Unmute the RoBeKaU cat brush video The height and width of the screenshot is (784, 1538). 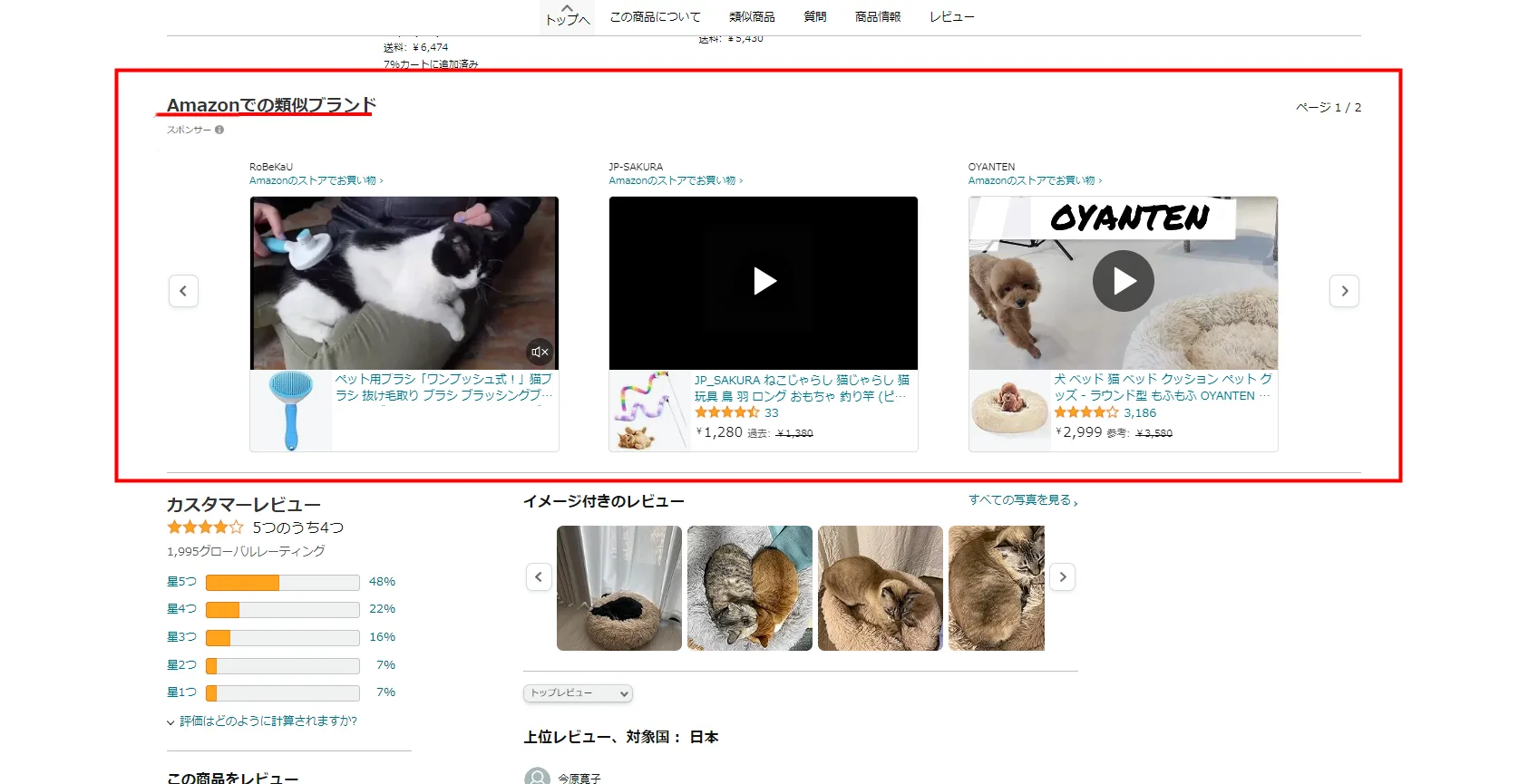540,352
